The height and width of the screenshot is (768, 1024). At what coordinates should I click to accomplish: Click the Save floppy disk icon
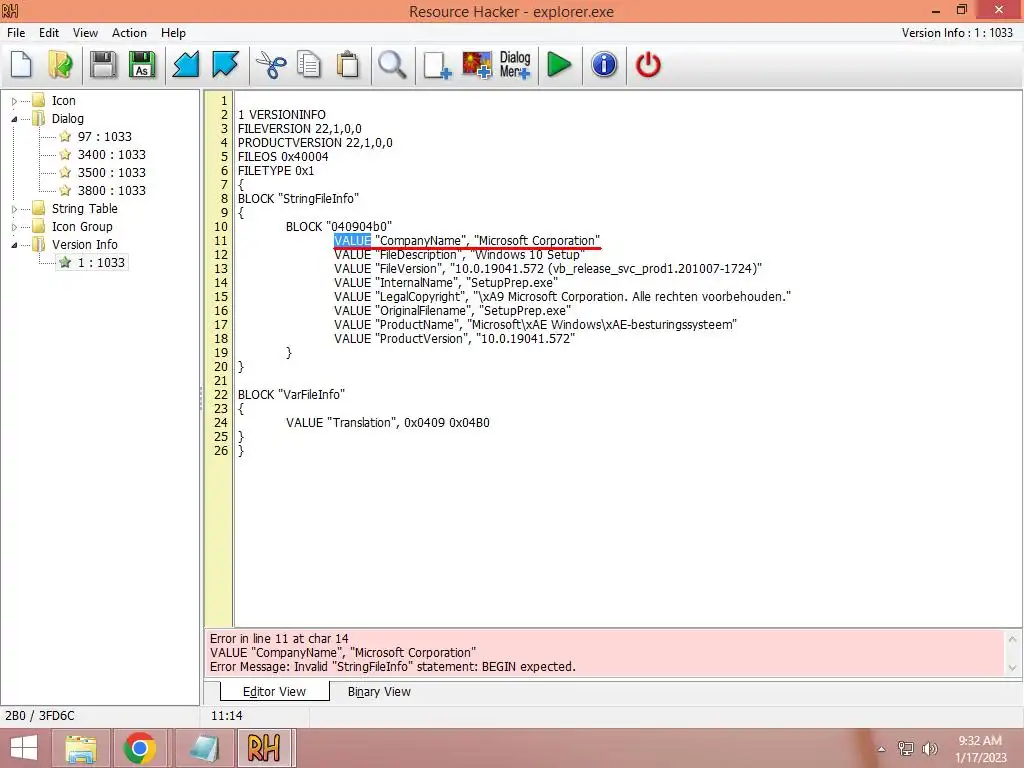(x=103, y=65)
